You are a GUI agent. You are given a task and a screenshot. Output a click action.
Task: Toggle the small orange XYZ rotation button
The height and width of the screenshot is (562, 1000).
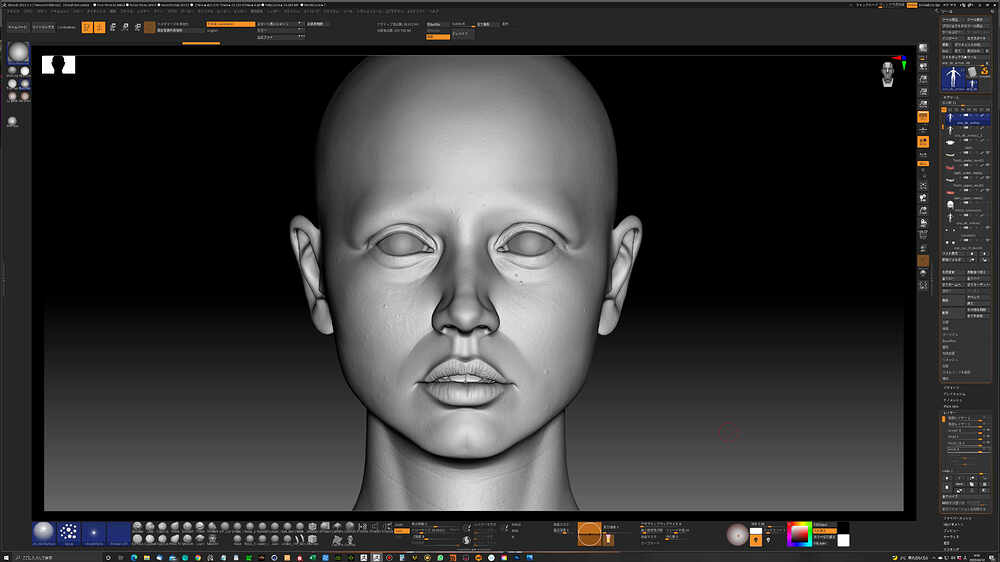pyautogui.click(x=923, y=164)
